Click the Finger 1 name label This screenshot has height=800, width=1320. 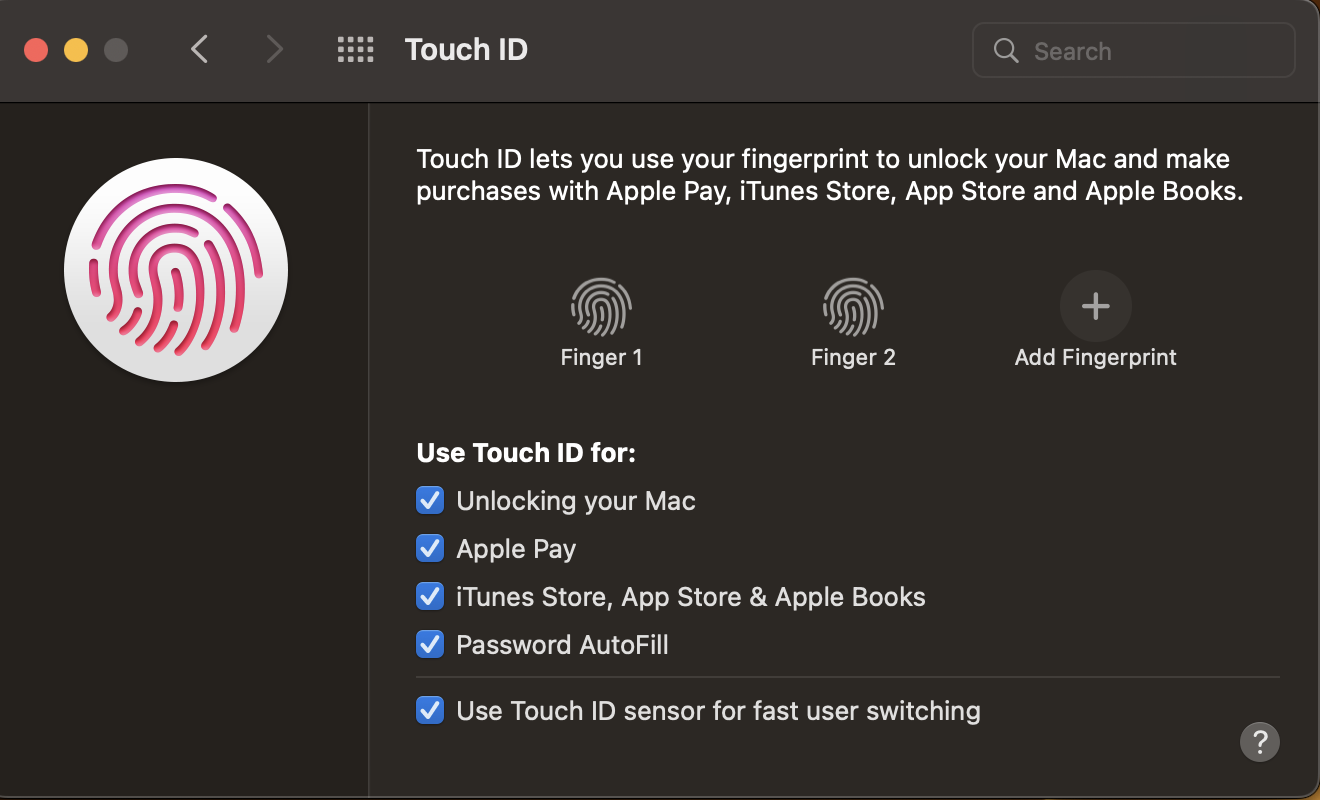click(601, 357)
